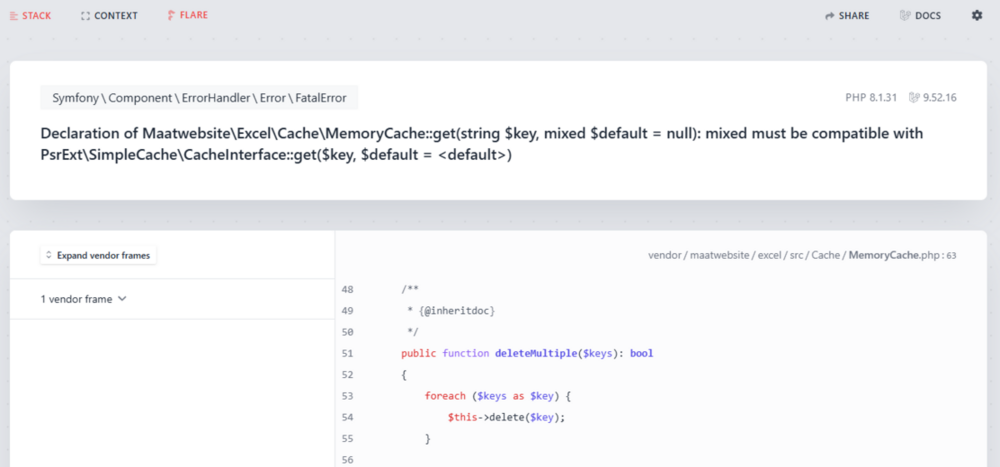Switch to the CONTEXT tab
The height and width of the screenshot is (467, 1000).
(x=109, y=15)
